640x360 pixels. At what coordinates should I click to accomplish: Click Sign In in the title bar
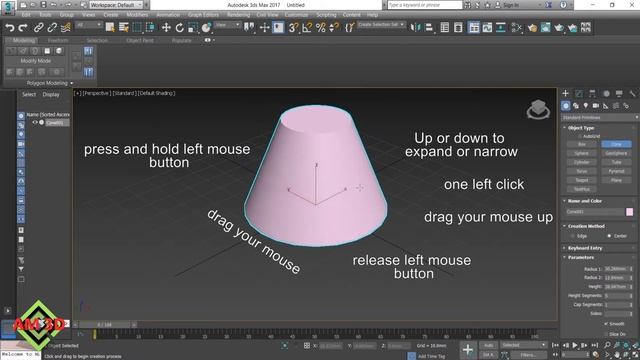tap(510, 5)
